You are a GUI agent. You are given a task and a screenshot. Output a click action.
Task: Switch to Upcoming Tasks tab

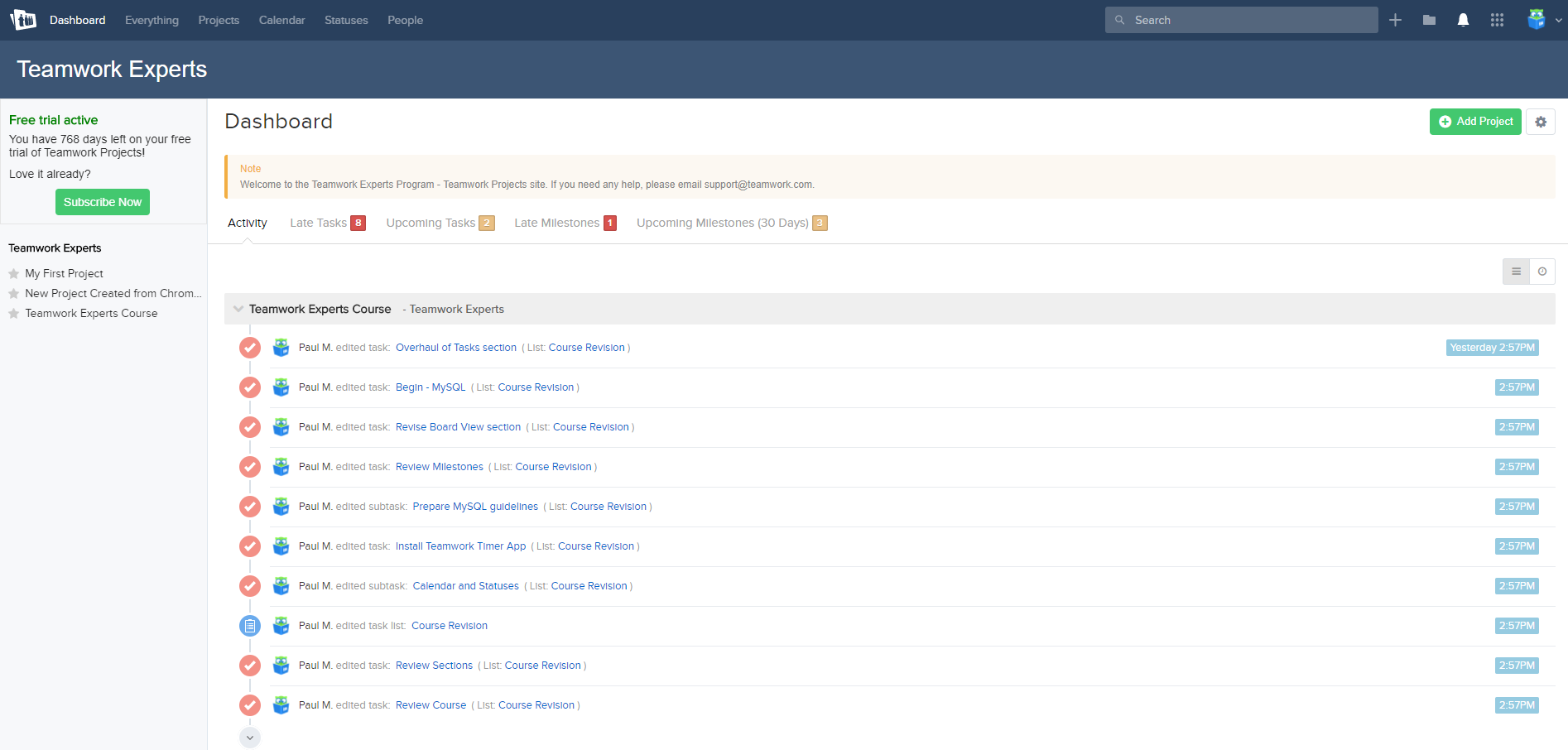[x=440, y=223]
